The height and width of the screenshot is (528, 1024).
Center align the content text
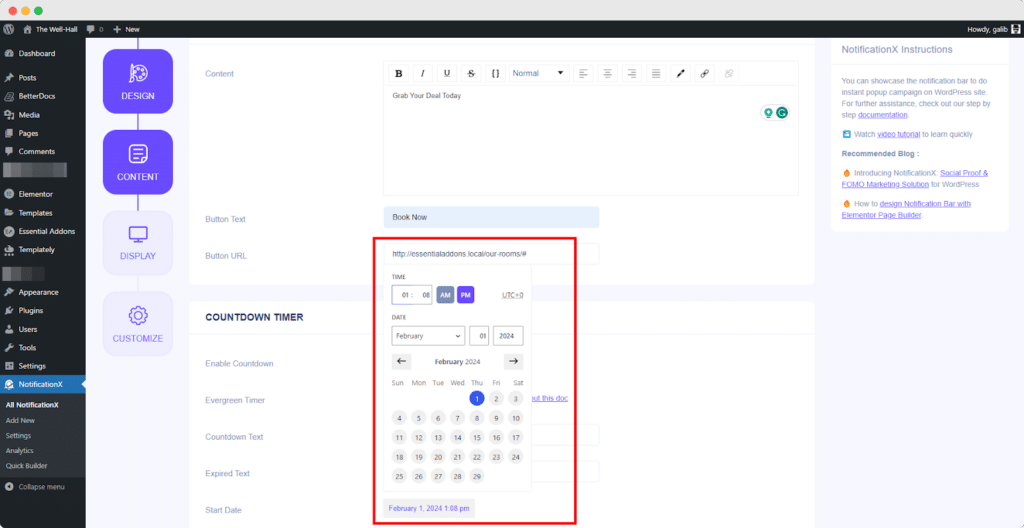pyautogui.click(x=607, y=74)
